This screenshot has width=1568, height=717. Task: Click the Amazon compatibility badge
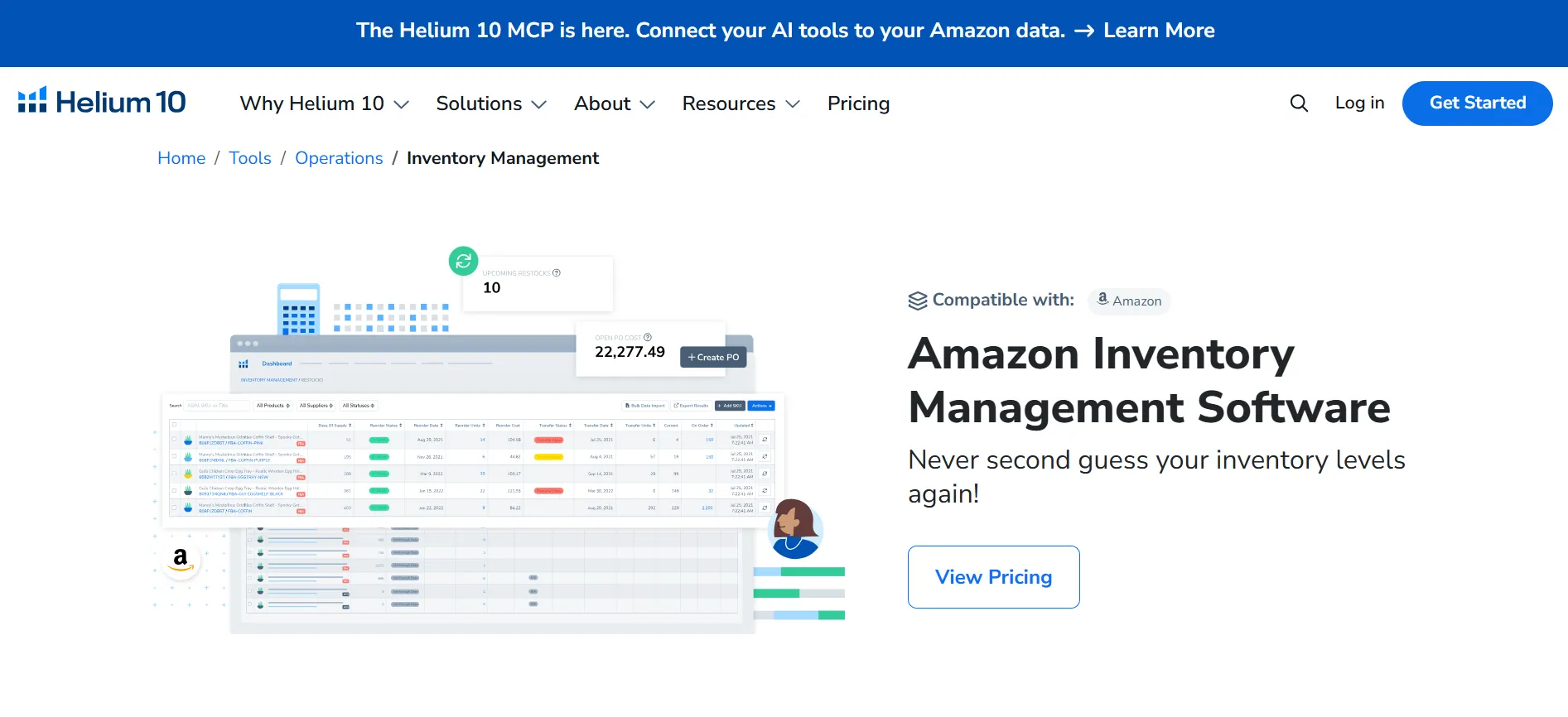(1129, 301)
